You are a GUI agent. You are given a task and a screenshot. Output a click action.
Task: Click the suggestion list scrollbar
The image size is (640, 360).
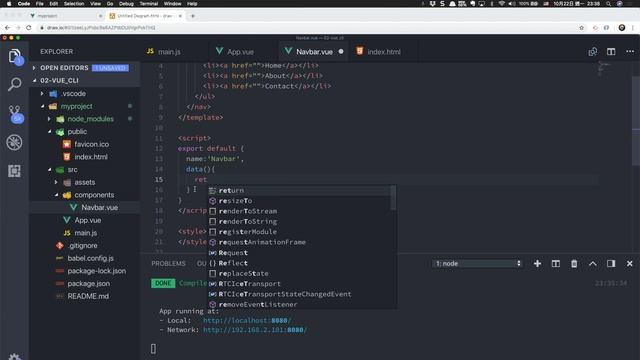pos(393,198)
